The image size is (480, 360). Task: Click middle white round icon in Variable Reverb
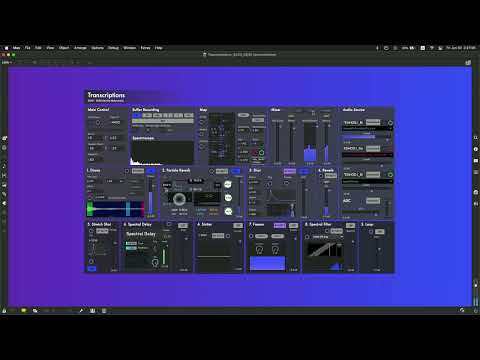pyautogui.click(x=228, y=198)
